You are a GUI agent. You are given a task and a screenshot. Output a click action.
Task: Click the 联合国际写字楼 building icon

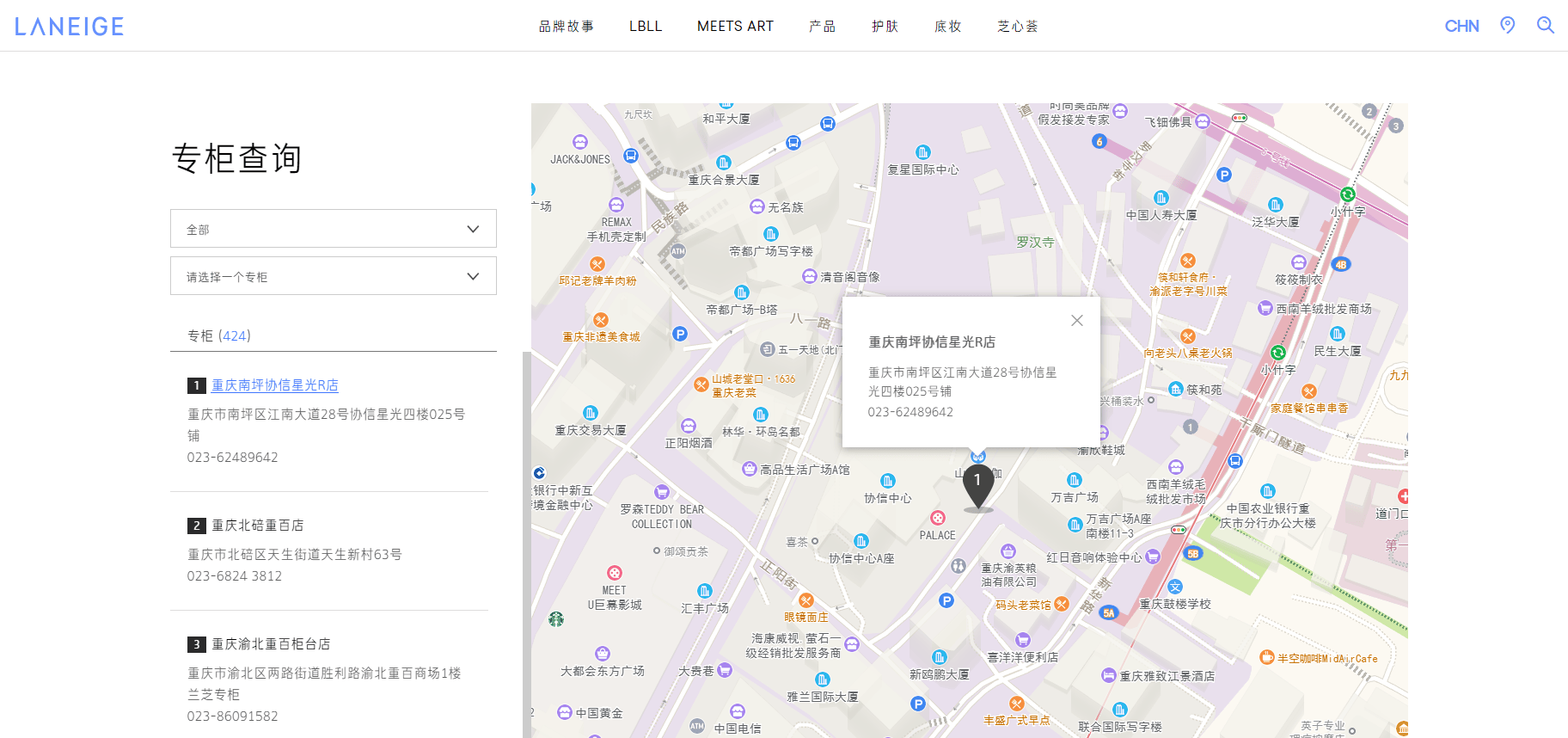pyautogui.click(x=1120, y=710)
